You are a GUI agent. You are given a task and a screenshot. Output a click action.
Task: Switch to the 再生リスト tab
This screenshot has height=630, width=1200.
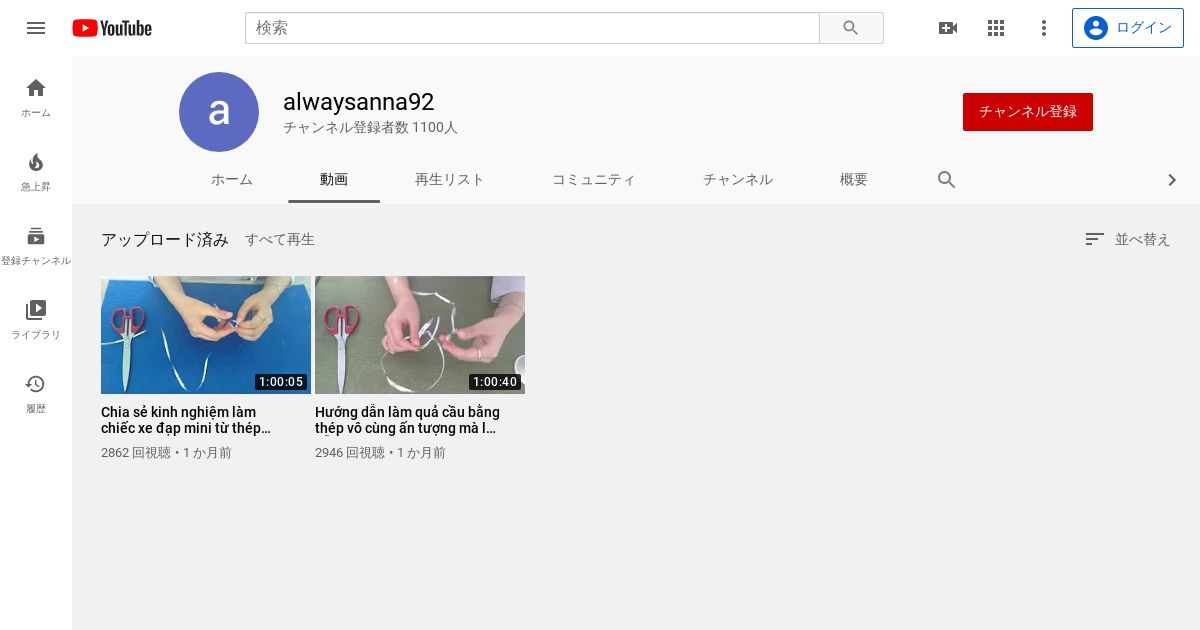[449, 180]
